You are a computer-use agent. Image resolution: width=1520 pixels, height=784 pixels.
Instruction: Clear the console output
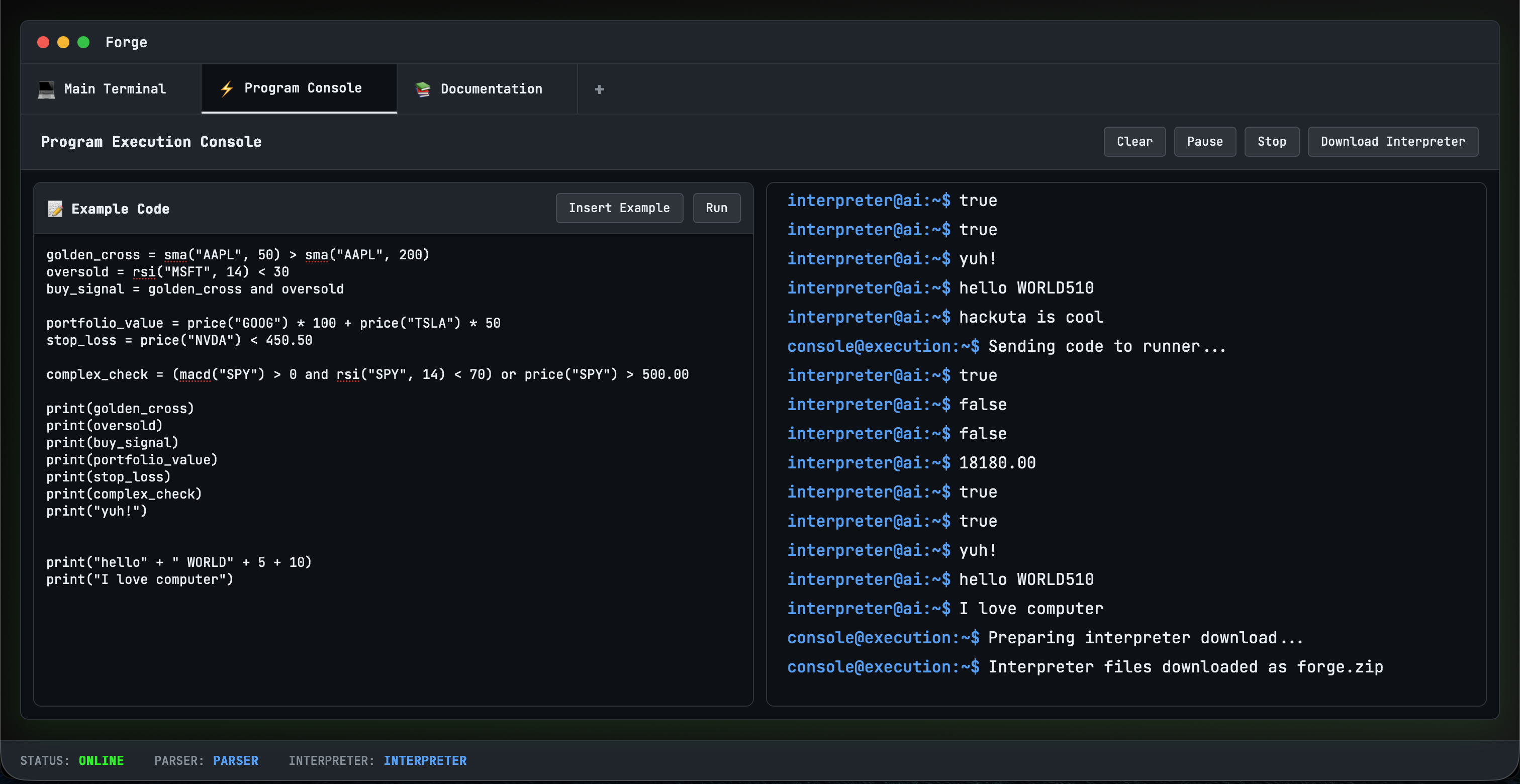1134,142
